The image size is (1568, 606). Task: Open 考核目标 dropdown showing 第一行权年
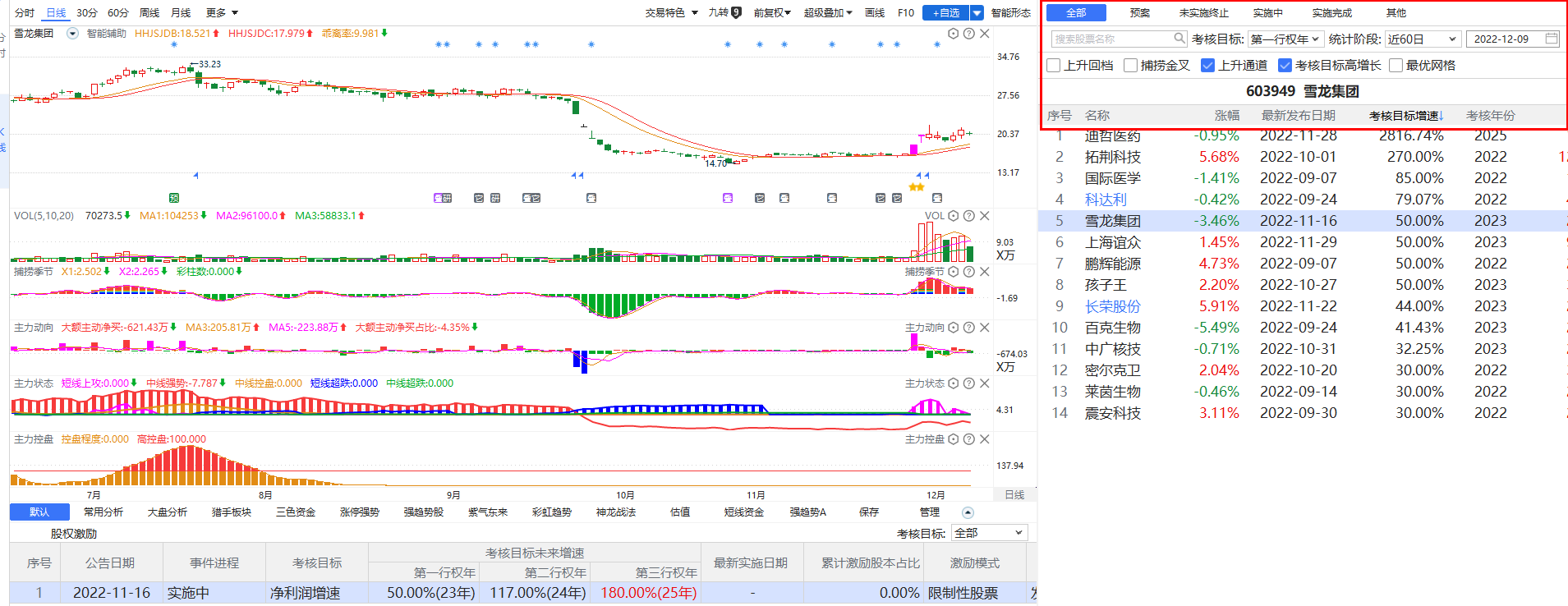pos(1285,39)
